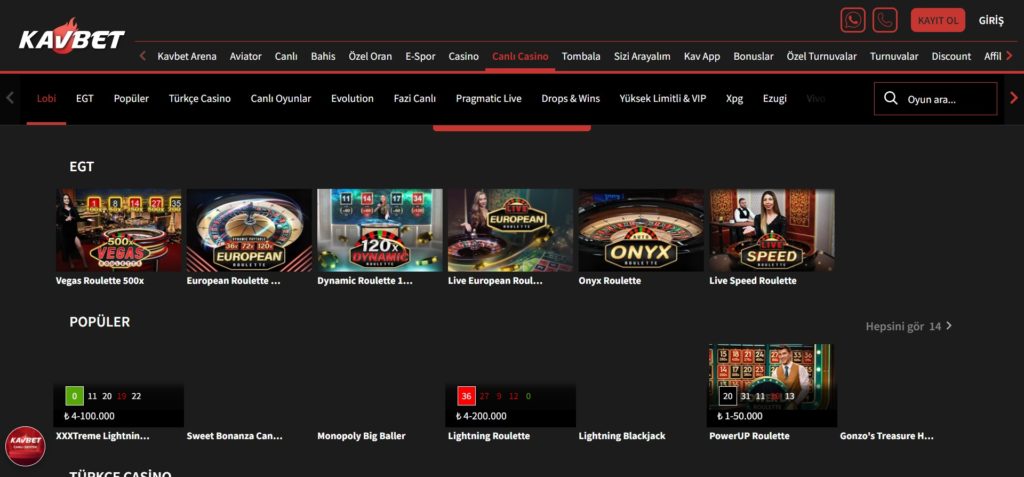Image resolution: width=1024 pixels, height=477 pixels.
Task: Click Gonzo's Treasure H... title
Action: pyautogui.click(x=887, y=436)
